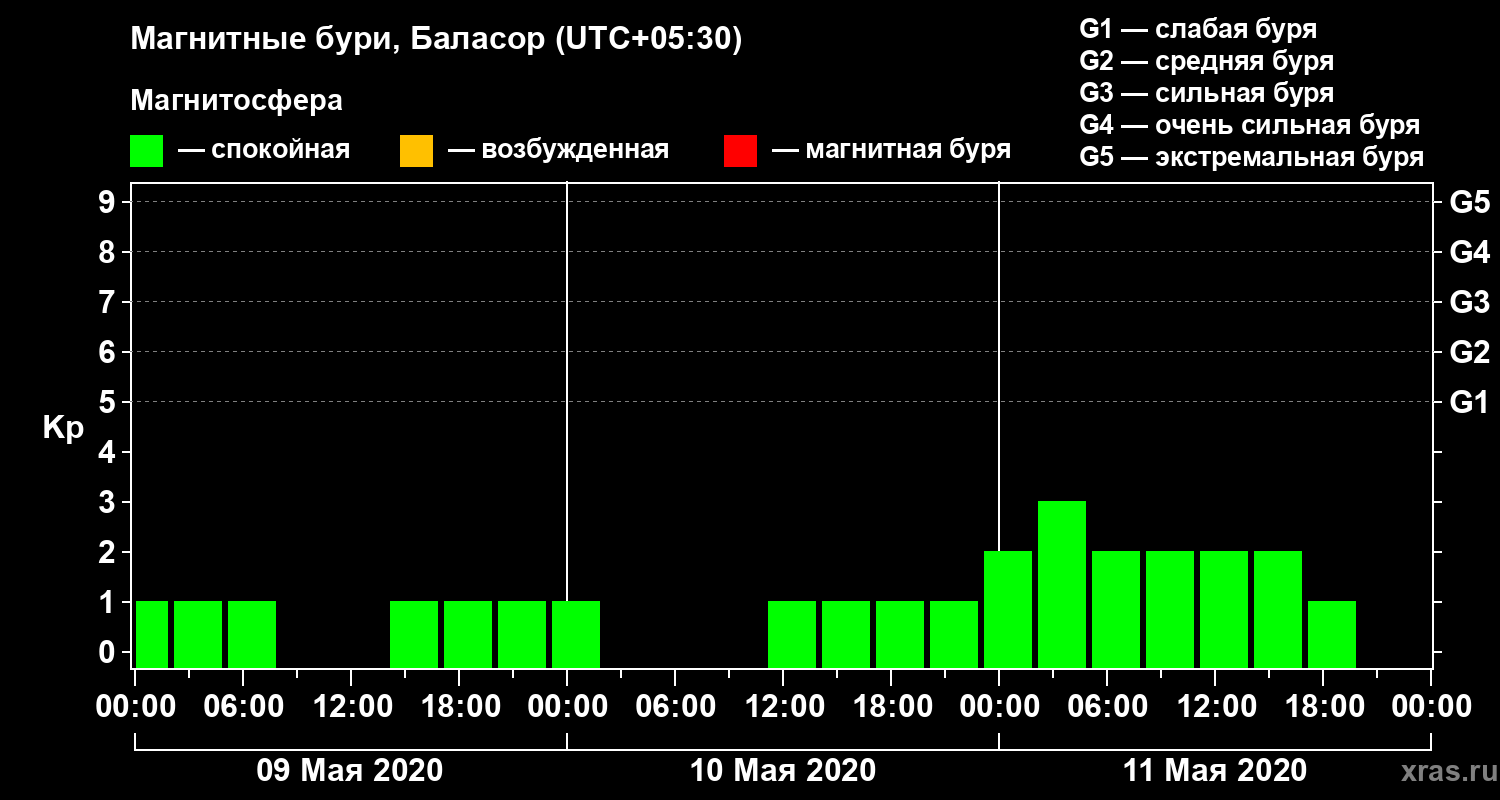Viewport: 1500px width, 800px height.
Task: Click the 'магнитная буря' legend text
Action: (908, 151)
